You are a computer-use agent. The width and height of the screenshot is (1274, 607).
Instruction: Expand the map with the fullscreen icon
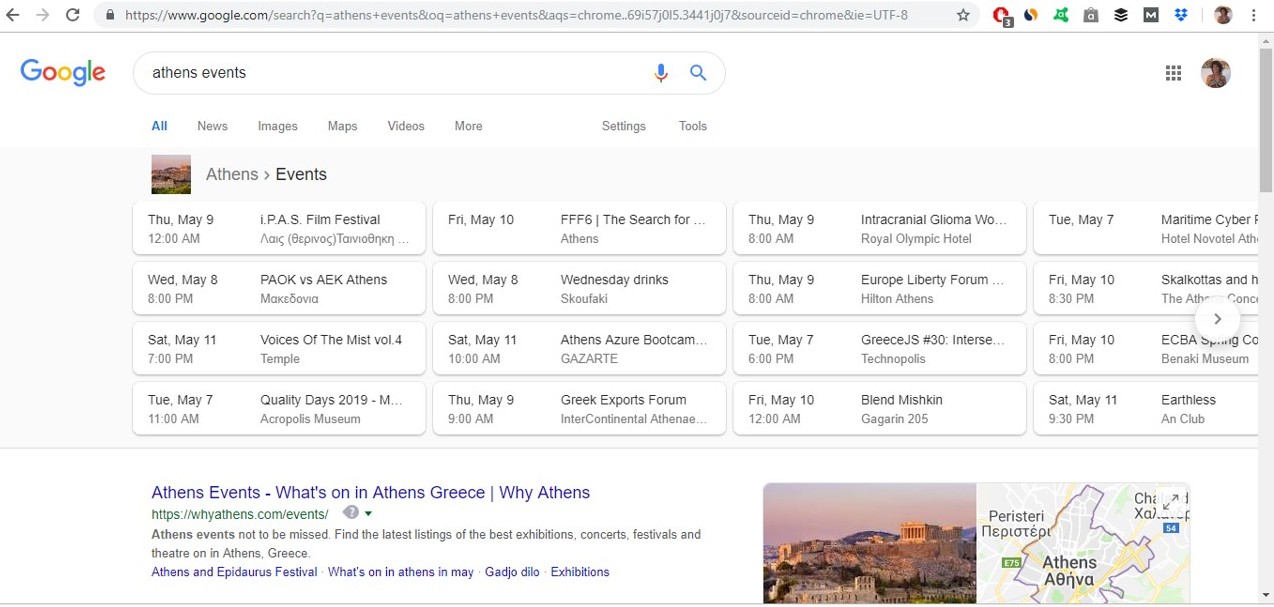[x=1170, y=502]
